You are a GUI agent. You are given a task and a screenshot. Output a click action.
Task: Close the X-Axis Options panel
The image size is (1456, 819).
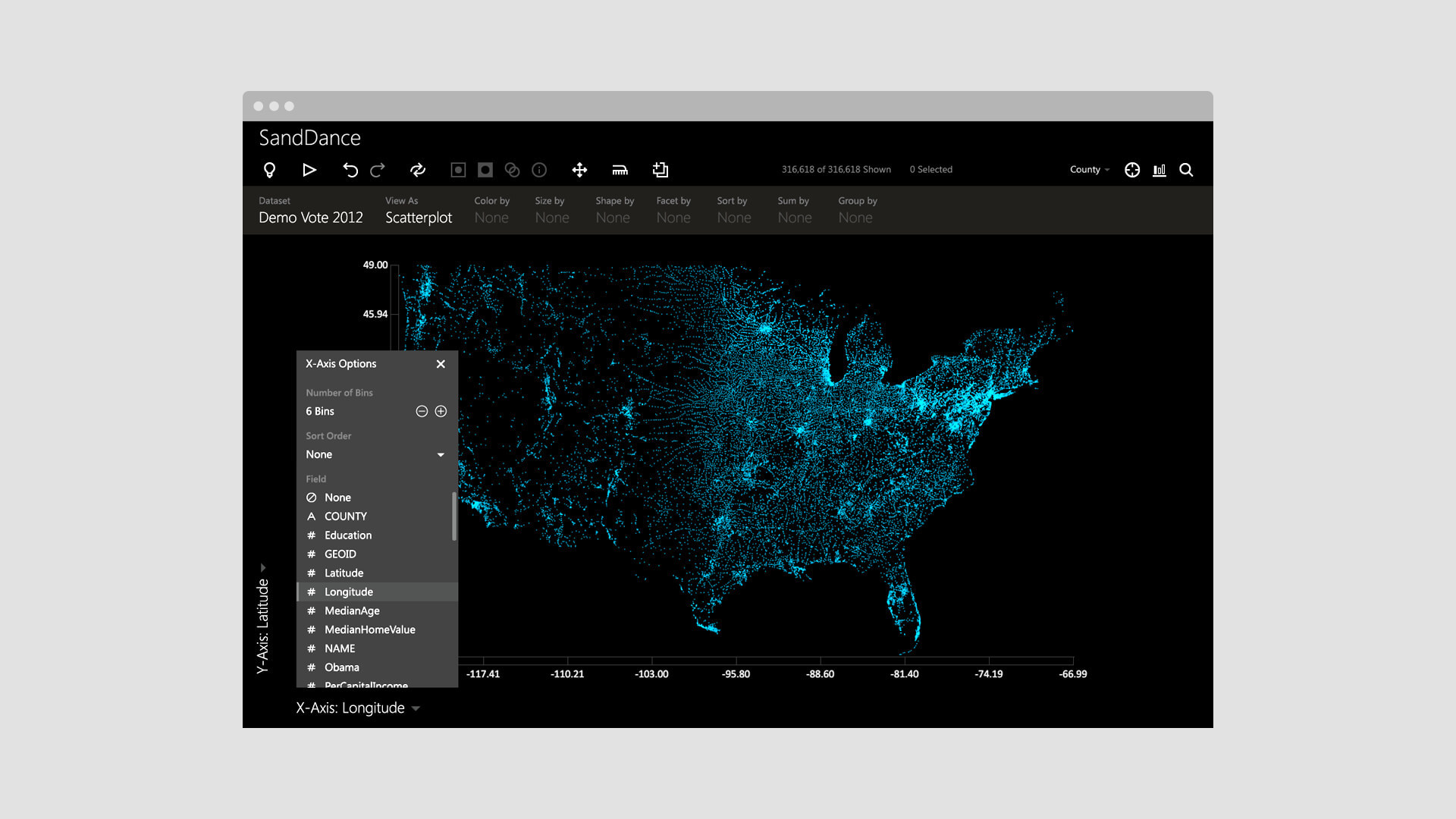tap(441, 364)
